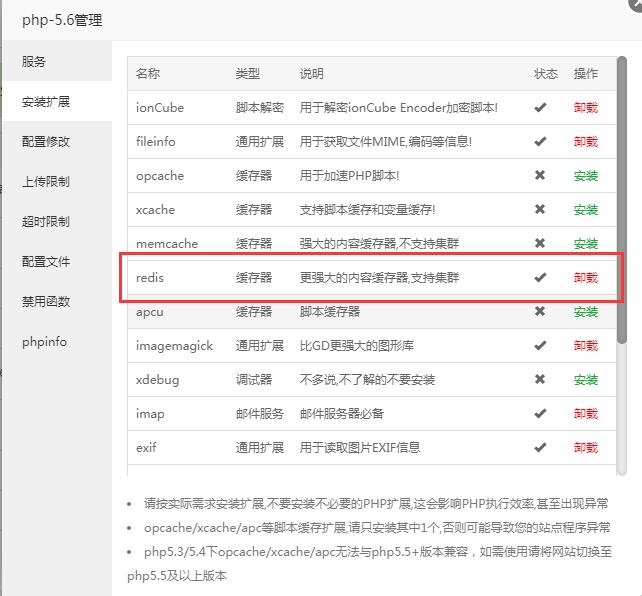Click the imap extension name
642x596 pixels.
tap(150, 414)
